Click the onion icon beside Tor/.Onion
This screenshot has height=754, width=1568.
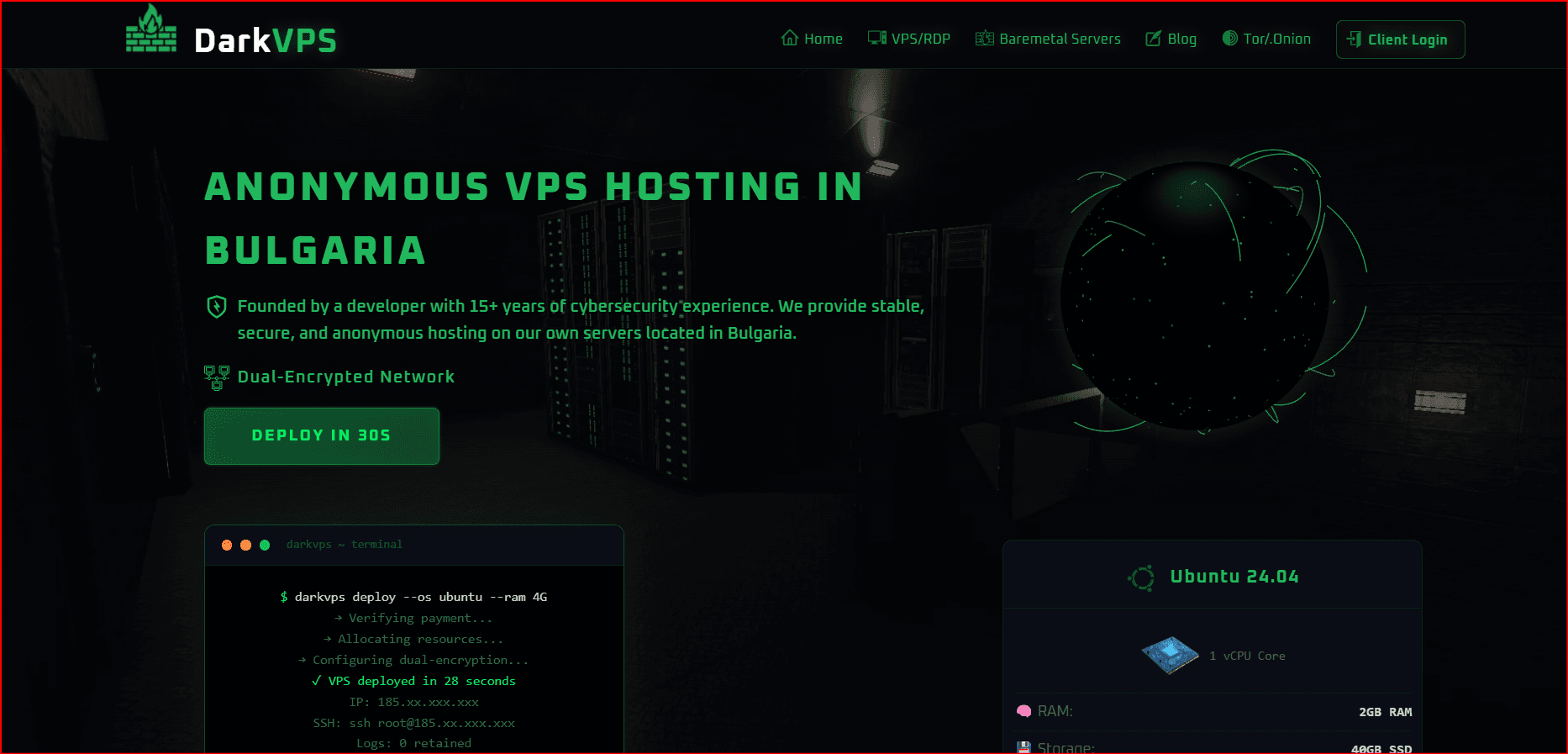pyautogui.click(x=1229, y=38)
